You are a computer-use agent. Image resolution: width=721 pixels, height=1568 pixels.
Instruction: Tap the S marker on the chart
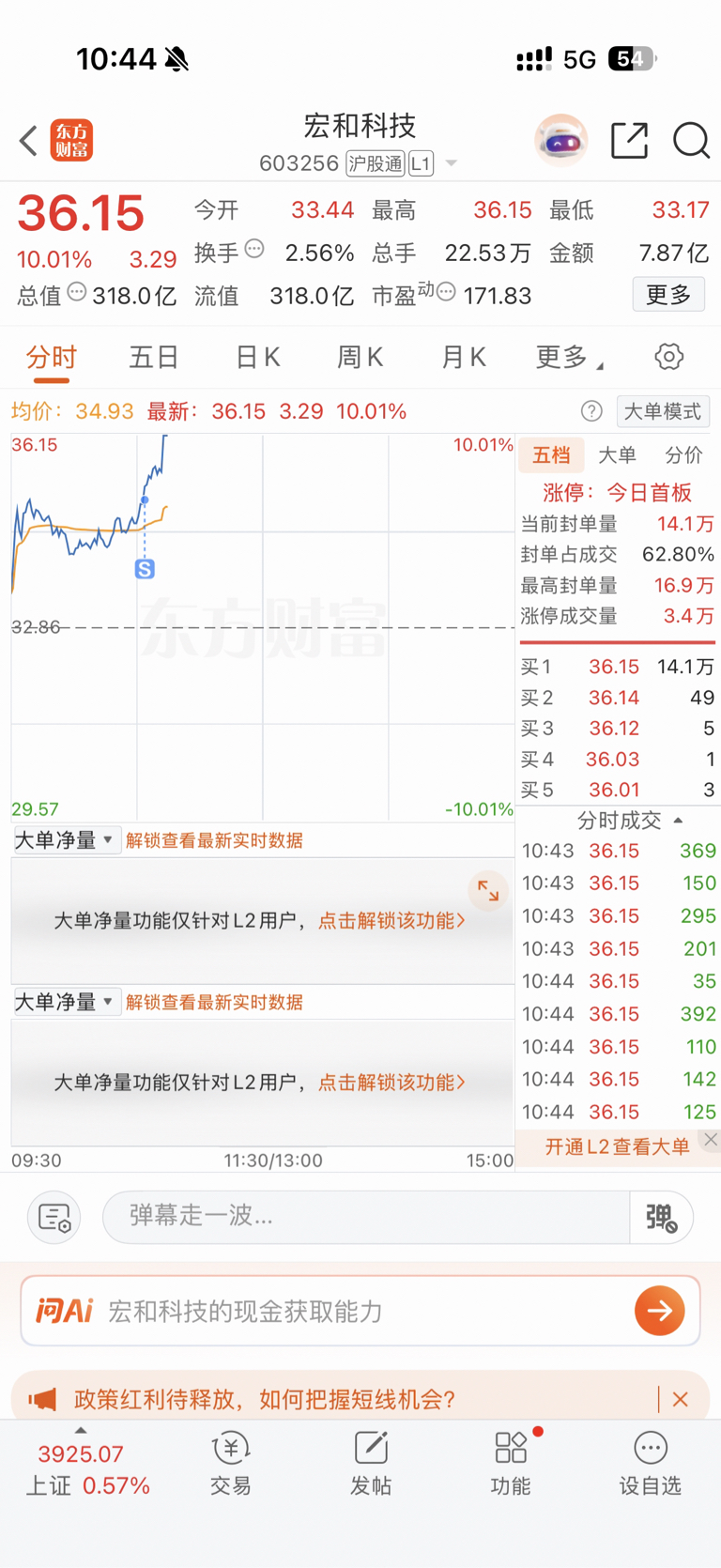145,569
